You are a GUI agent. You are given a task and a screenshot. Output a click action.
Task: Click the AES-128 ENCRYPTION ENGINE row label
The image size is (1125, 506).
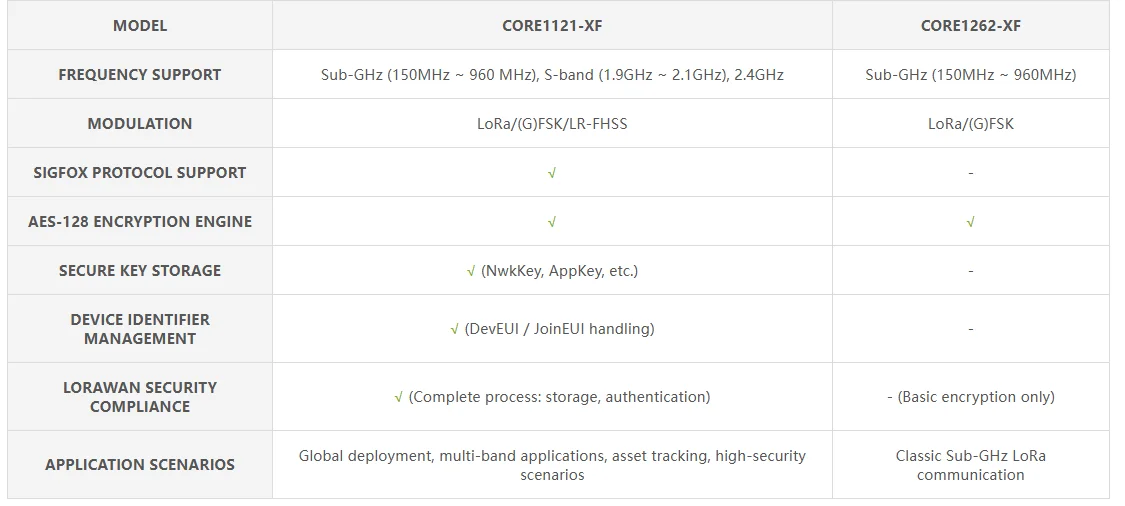pyautogui.click(x=140, y=222)
